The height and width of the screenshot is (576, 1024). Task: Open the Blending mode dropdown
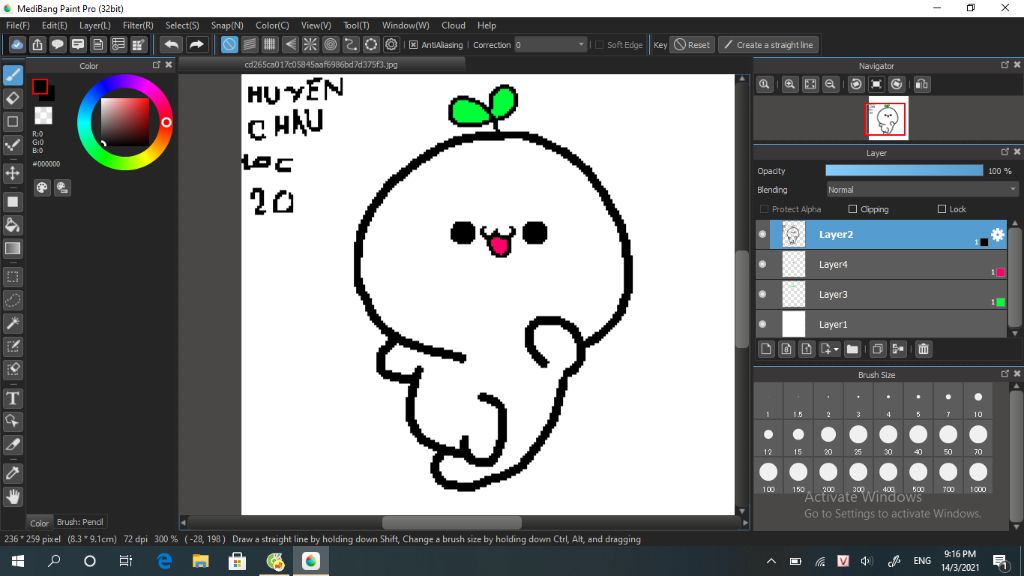tap(921, 190)
